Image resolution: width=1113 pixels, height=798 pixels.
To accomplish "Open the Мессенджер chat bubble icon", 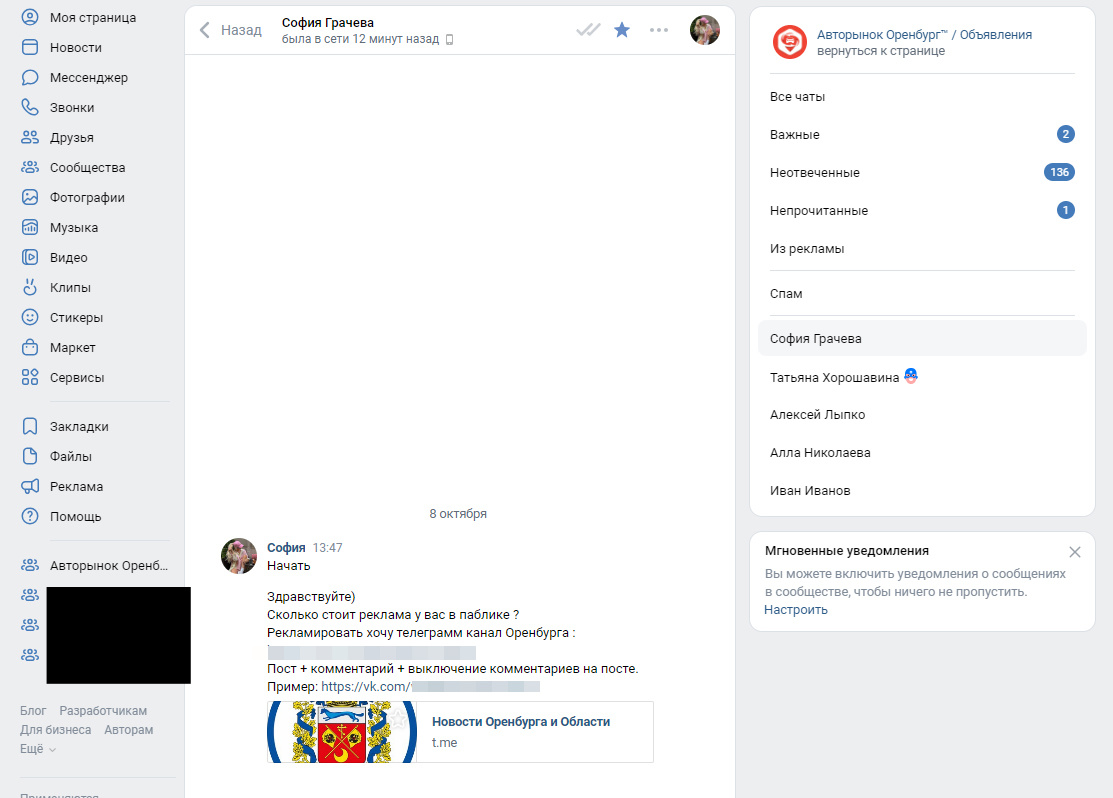I will point(30,77).
